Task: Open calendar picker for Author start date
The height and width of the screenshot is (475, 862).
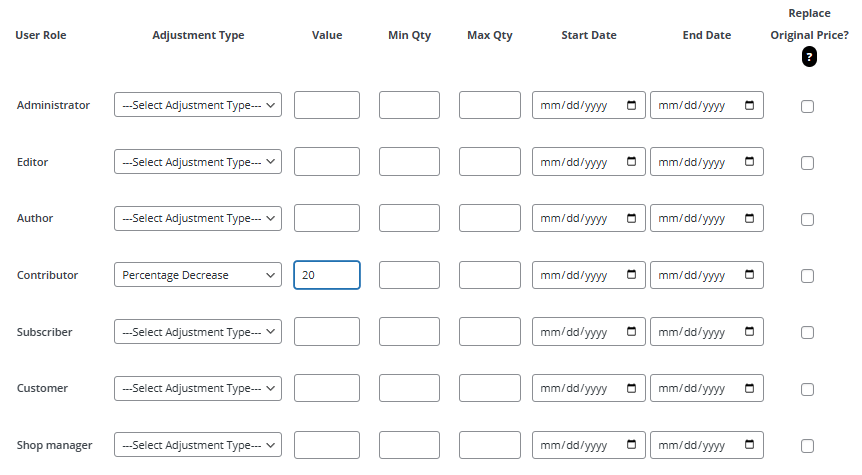Action: point(631,219)
